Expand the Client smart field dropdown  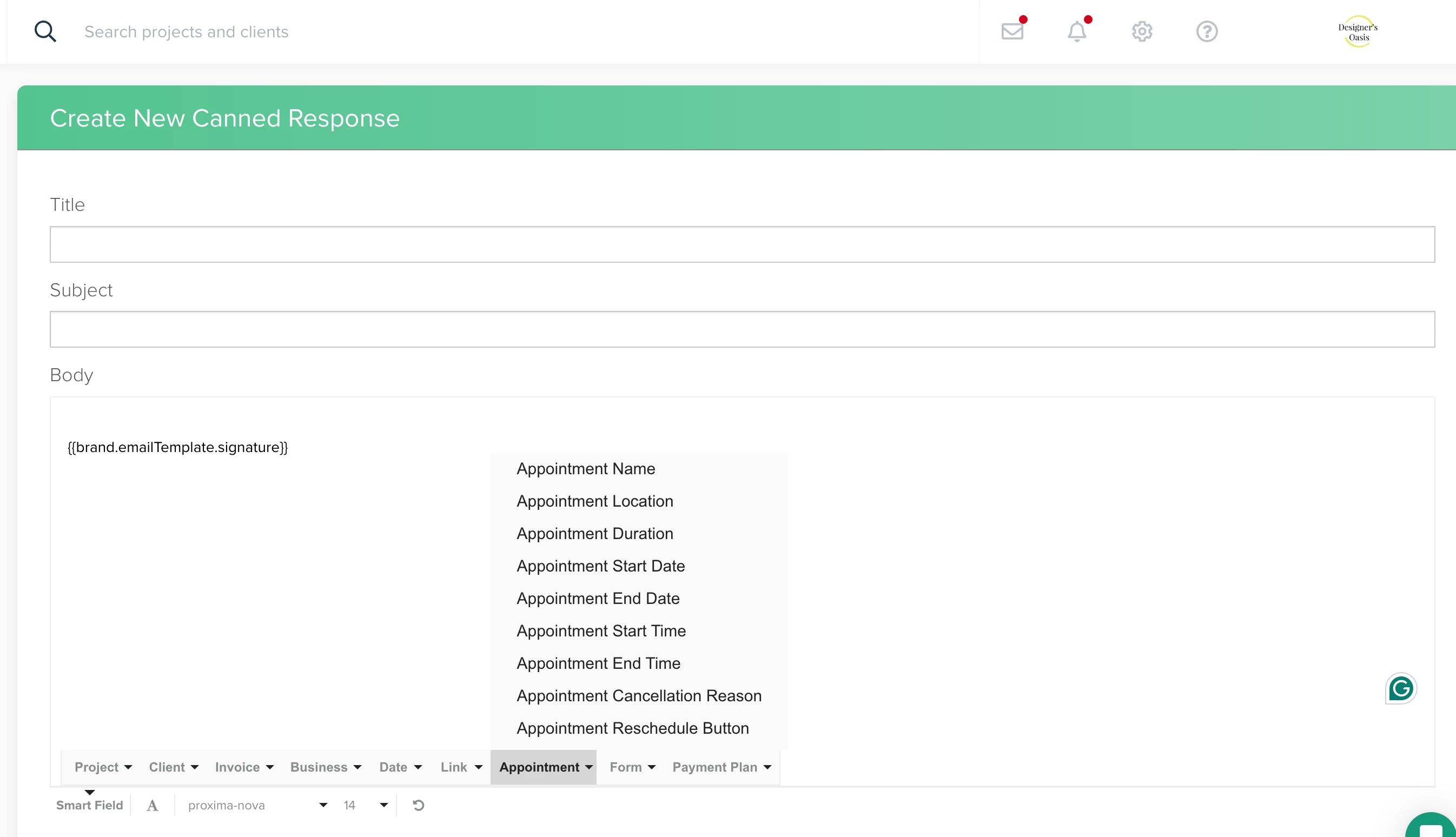click(173, 767)
